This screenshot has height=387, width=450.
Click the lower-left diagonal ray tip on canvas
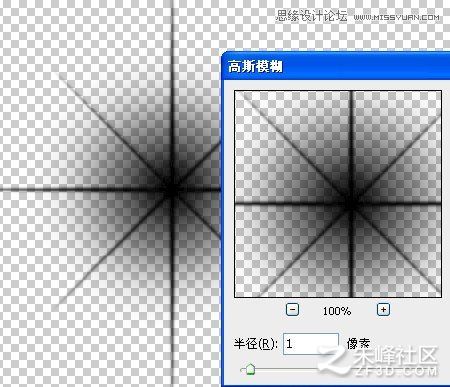coord(60,303)
